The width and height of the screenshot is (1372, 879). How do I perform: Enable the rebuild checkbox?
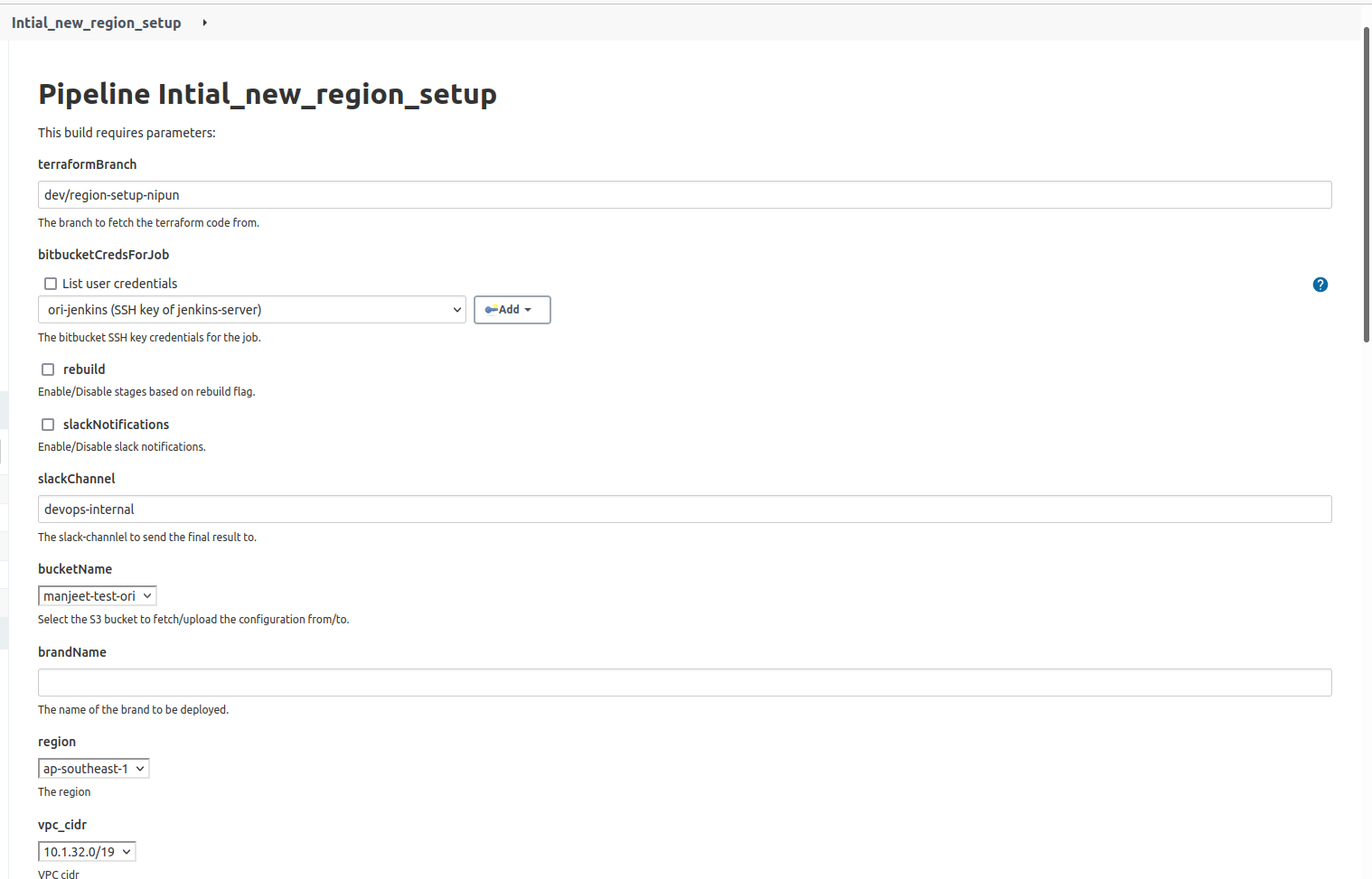pos(48,369)
